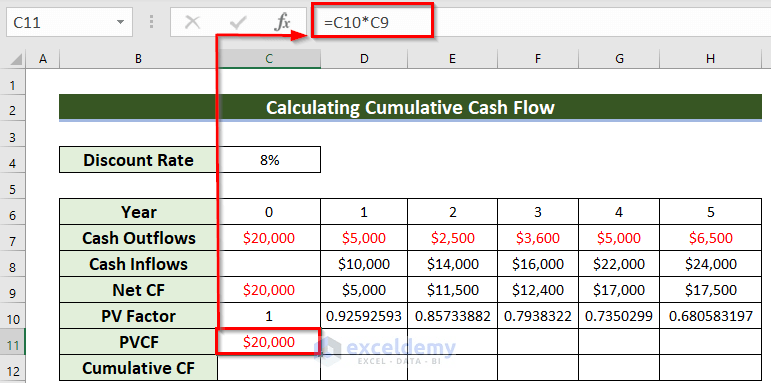Click the $2,500 cash outflow cell
The image size is (771, 383).
452,238
